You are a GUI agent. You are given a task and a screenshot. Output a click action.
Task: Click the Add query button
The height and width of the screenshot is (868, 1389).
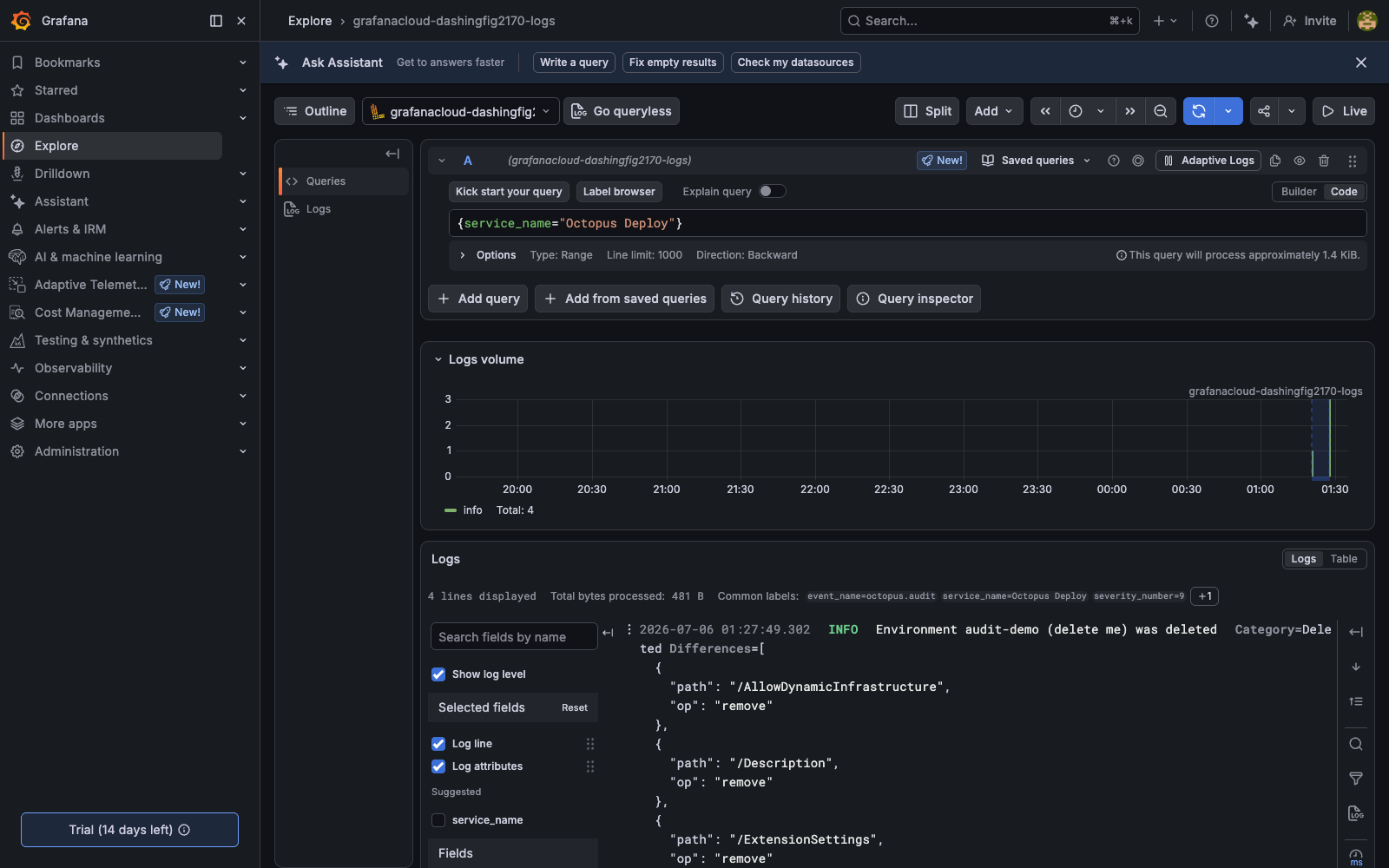point(478,299)
